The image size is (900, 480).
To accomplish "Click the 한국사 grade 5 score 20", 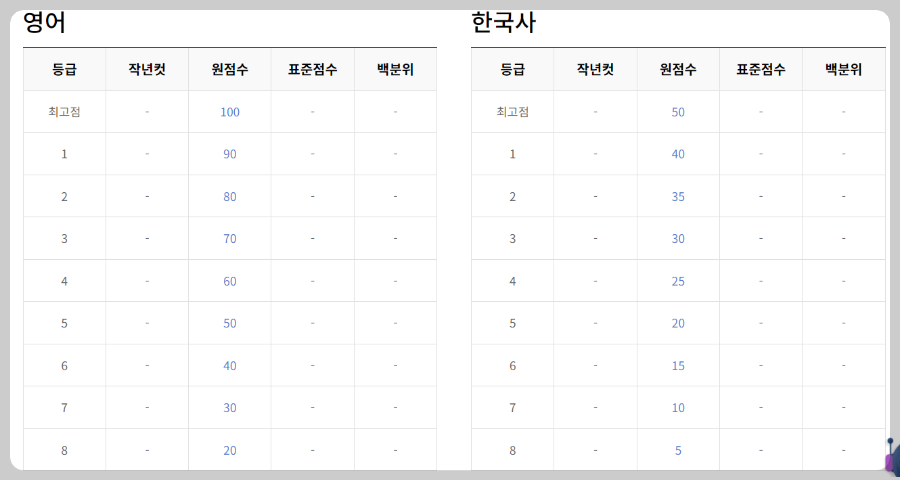I will (678, 323).
